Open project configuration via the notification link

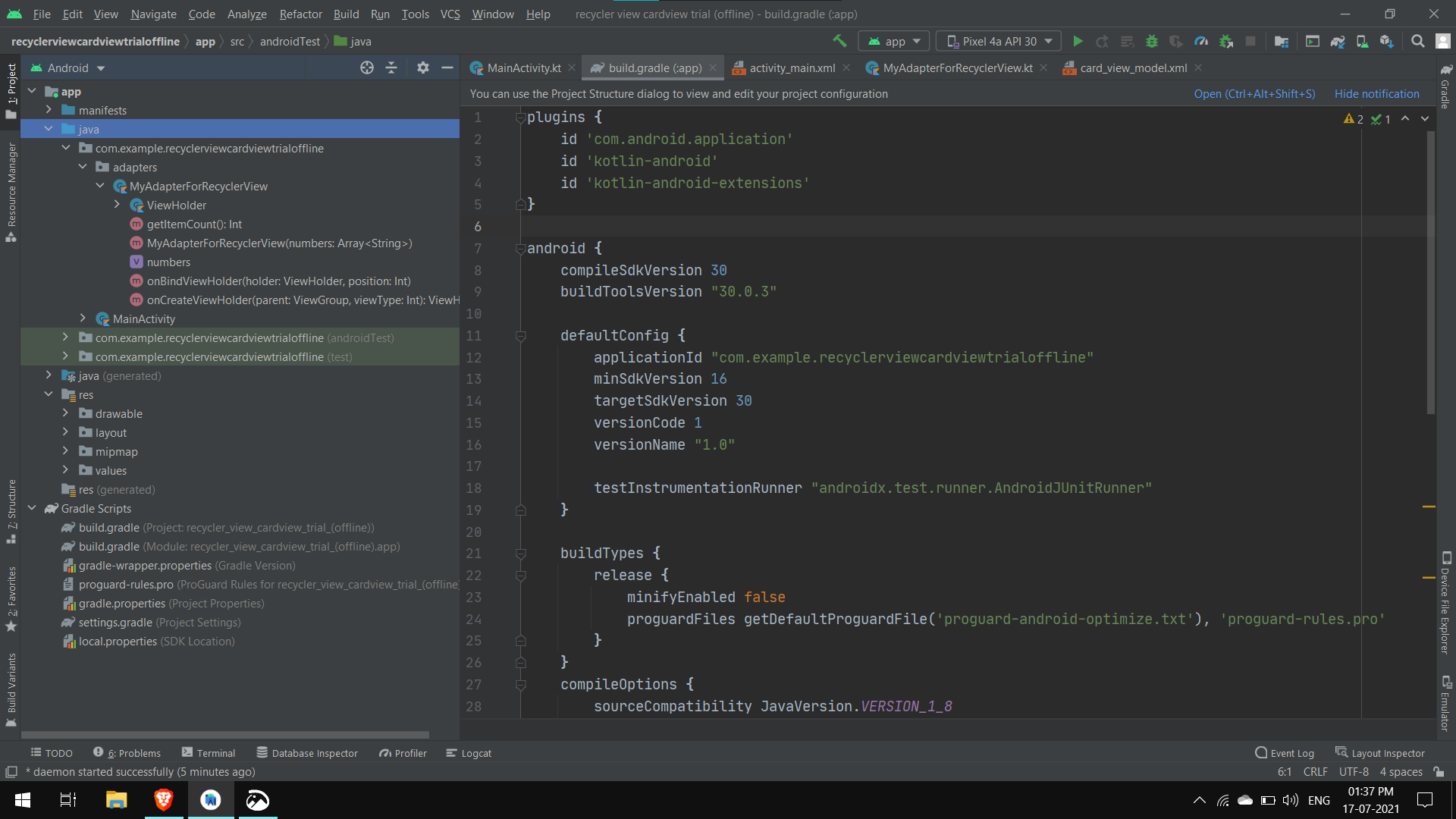[x=1254, y=93]
